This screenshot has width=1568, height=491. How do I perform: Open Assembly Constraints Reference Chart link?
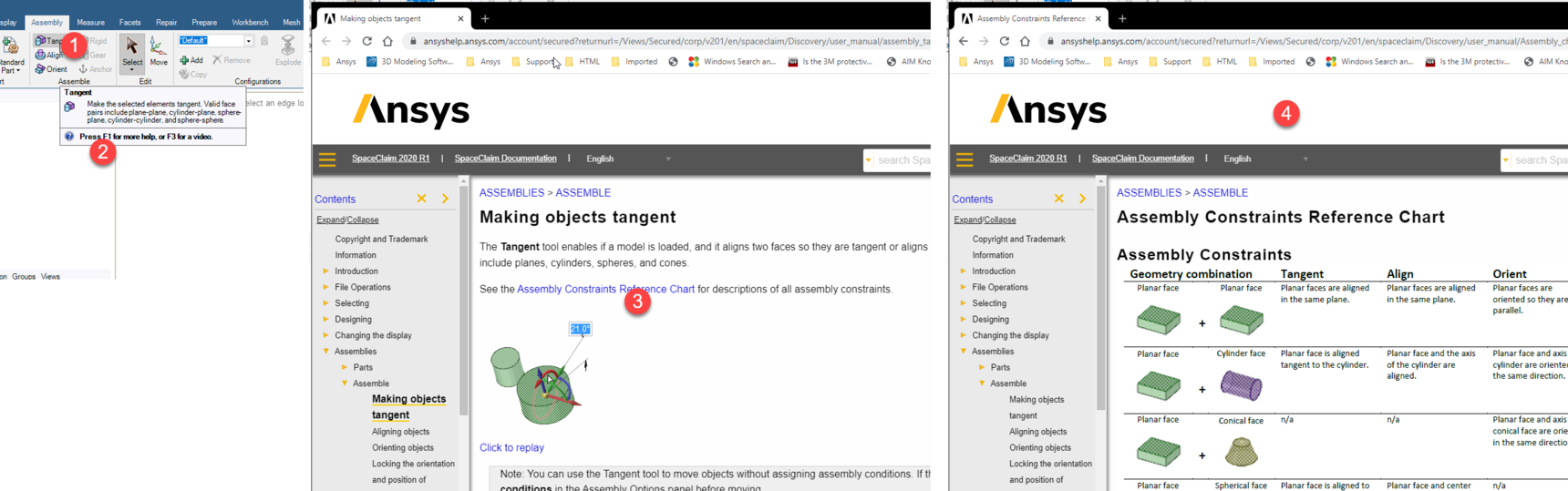(605, 289)
